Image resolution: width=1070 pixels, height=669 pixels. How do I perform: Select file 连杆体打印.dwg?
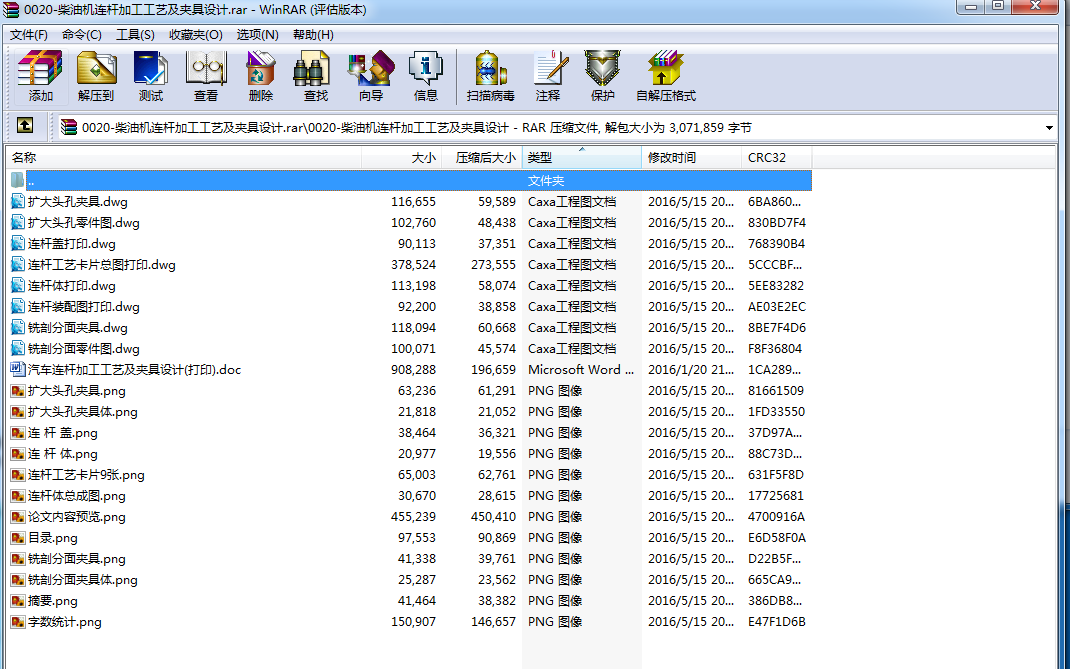tap(72, 286)
